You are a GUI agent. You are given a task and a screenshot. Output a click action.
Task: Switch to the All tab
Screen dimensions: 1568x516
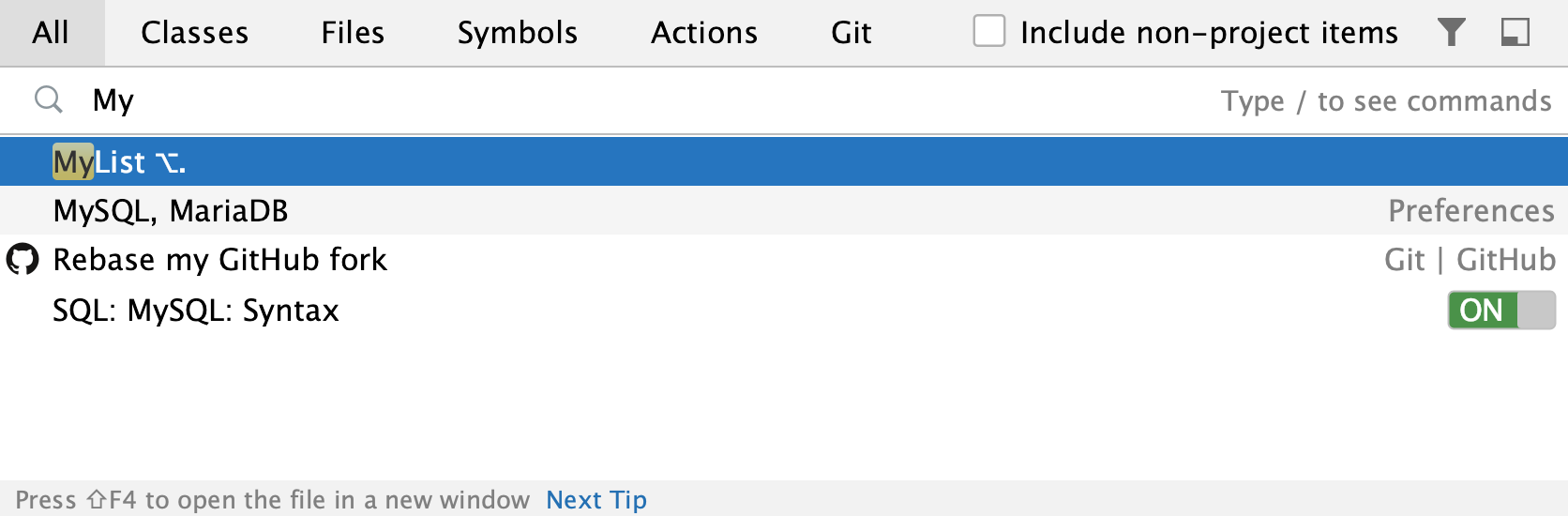(51, 33)
